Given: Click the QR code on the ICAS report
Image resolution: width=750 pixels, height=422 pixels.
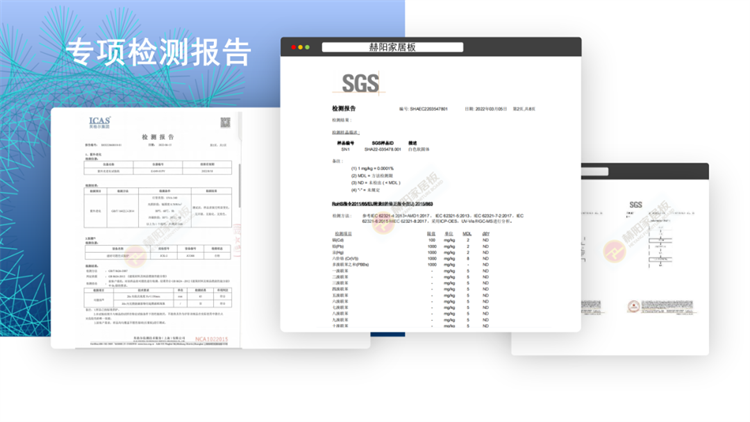Looking at the screenshot, I should 225,122.
